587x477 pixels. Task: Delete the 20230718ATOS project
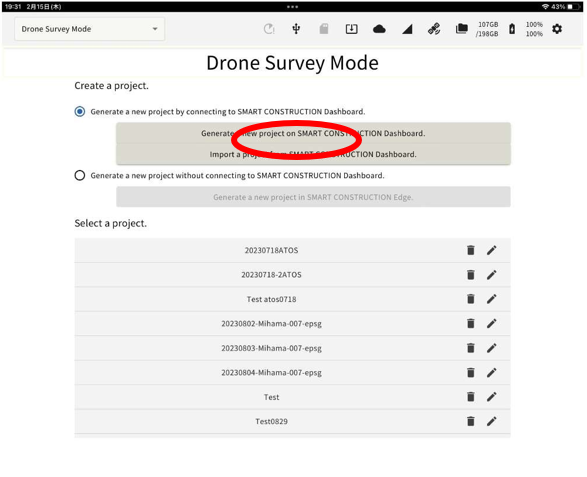(471, 250)
